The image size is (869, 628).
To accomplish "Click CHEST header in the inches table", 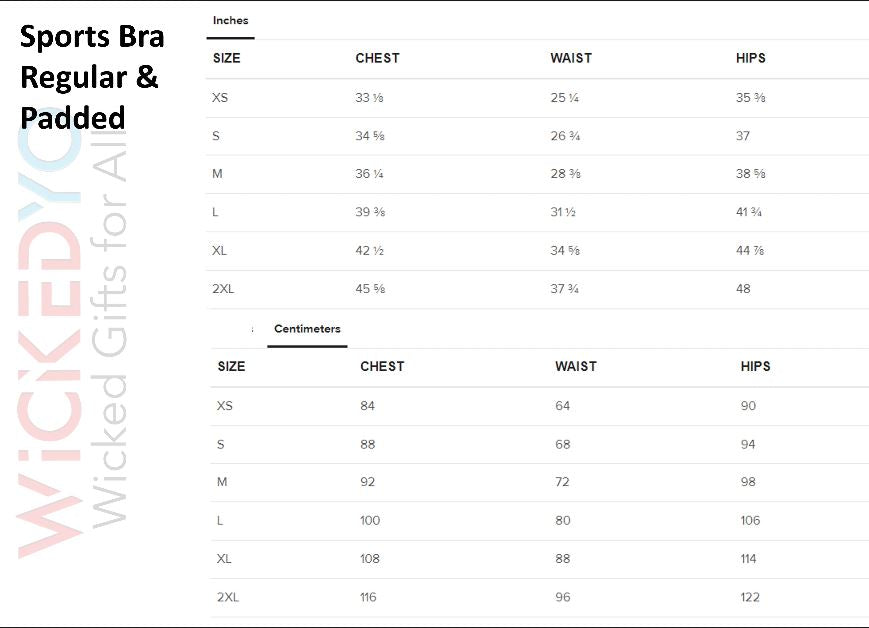I will coord(378,58).
